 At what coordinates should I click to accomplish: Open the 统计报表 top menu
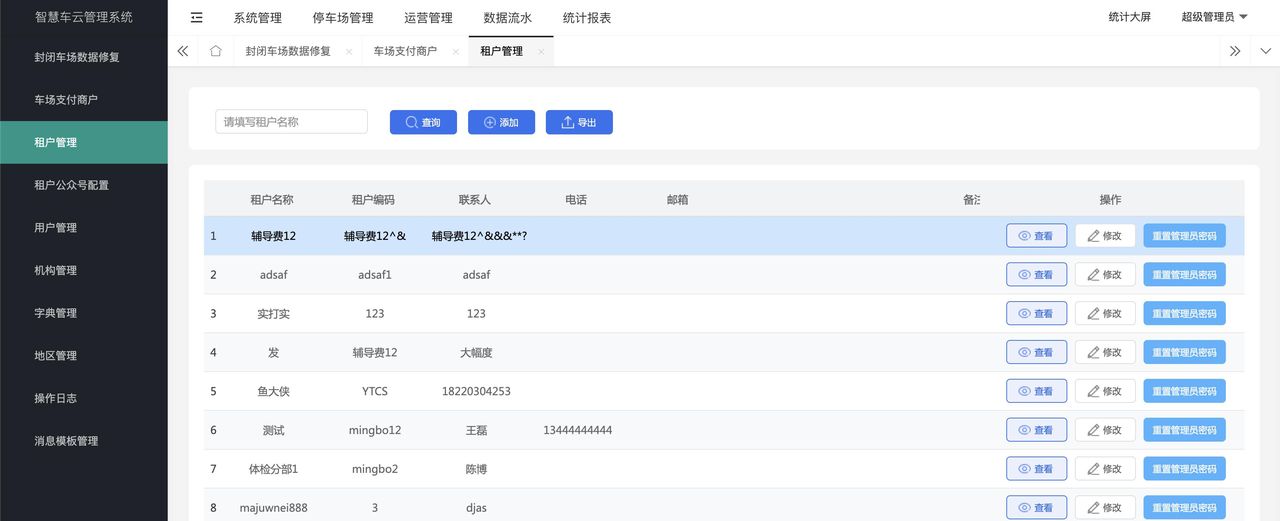coord(587,18)
